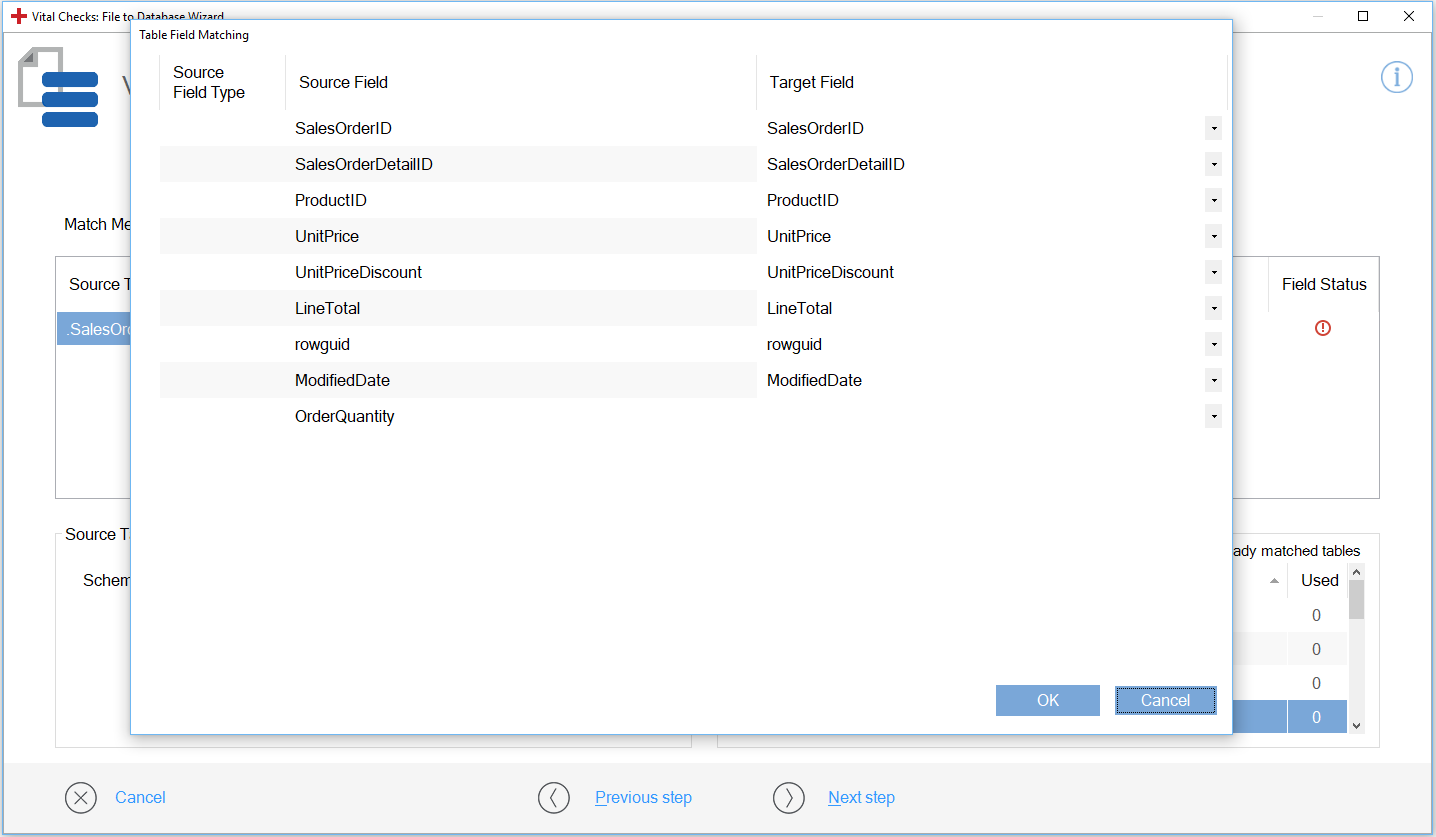Open Target Field dropdown for OrderQuantity

click(1213, 416)
